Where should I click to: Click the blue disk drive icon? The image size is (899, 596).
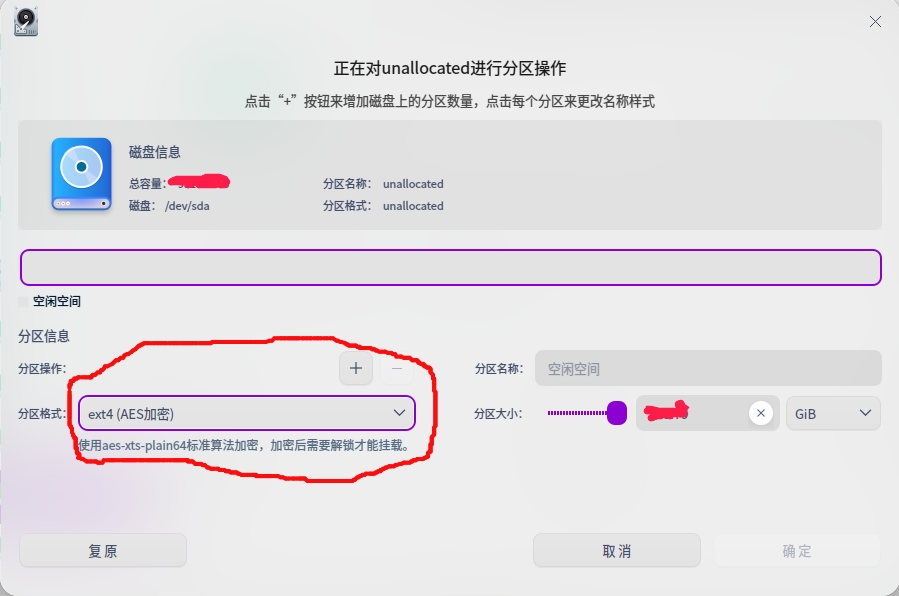[x=81, y=174]
